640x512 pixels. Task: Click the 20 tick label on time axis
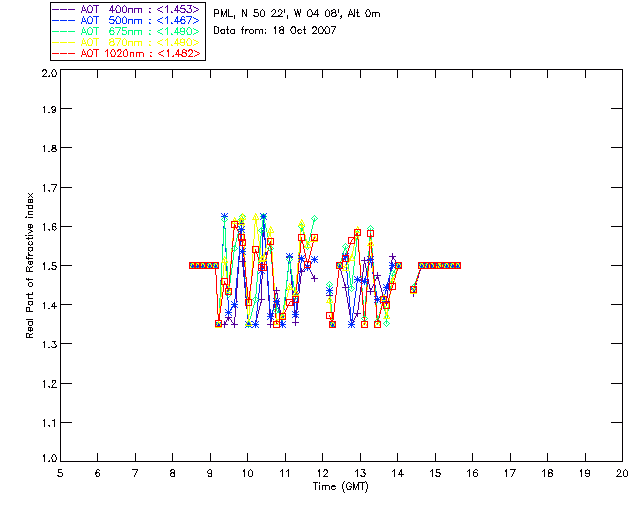pyautogui.click(x=621, y=473)
